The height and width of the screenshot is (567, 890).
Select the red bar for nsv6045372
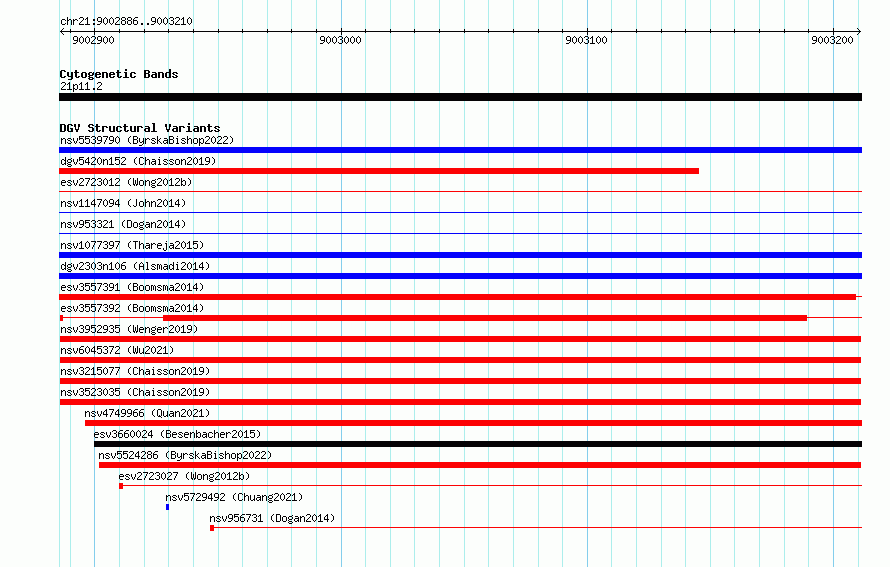[460, 360]
